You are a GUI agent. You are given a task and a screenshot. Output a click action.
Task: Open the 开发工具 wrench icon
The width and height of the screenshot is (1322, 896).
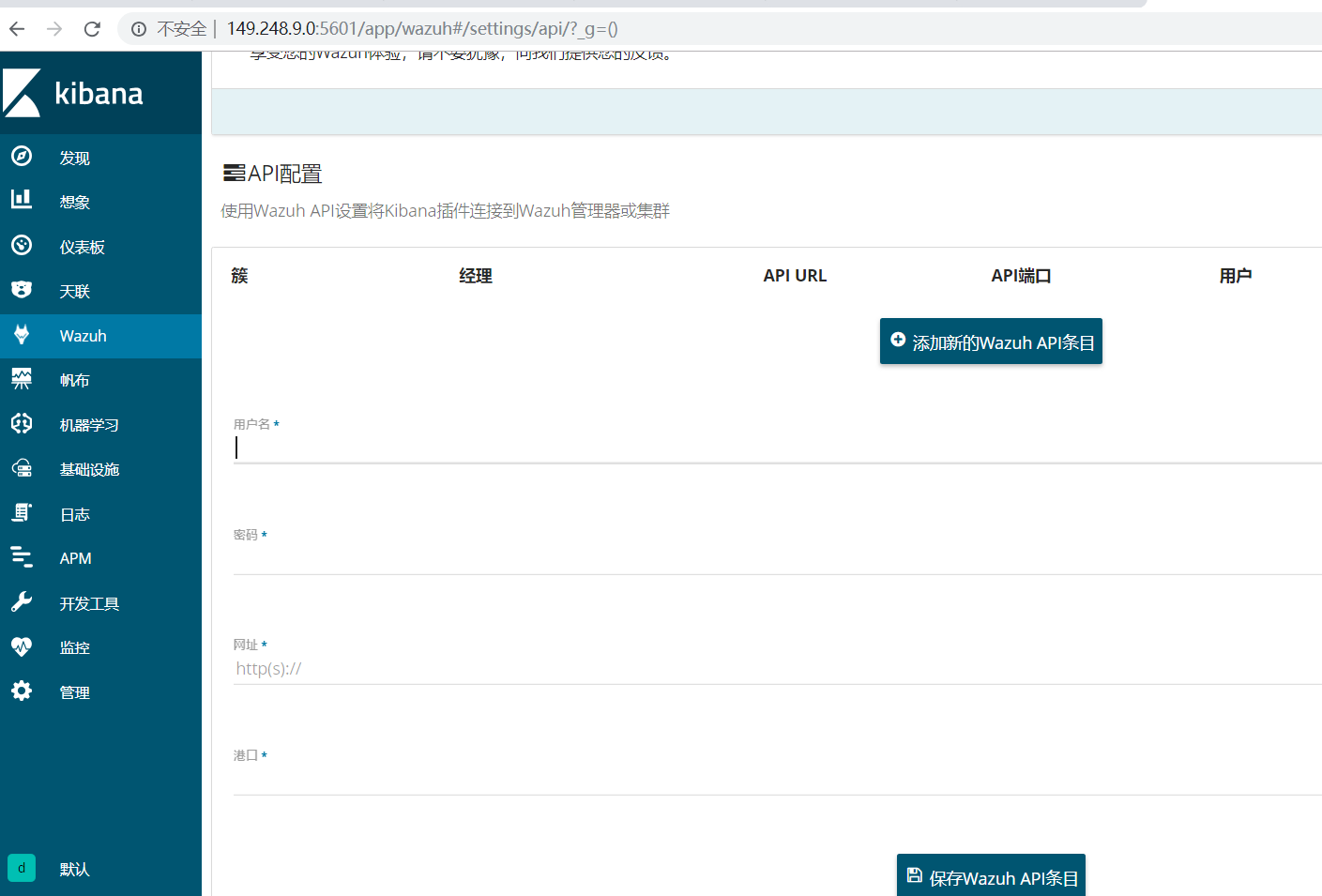click(22, 601)
